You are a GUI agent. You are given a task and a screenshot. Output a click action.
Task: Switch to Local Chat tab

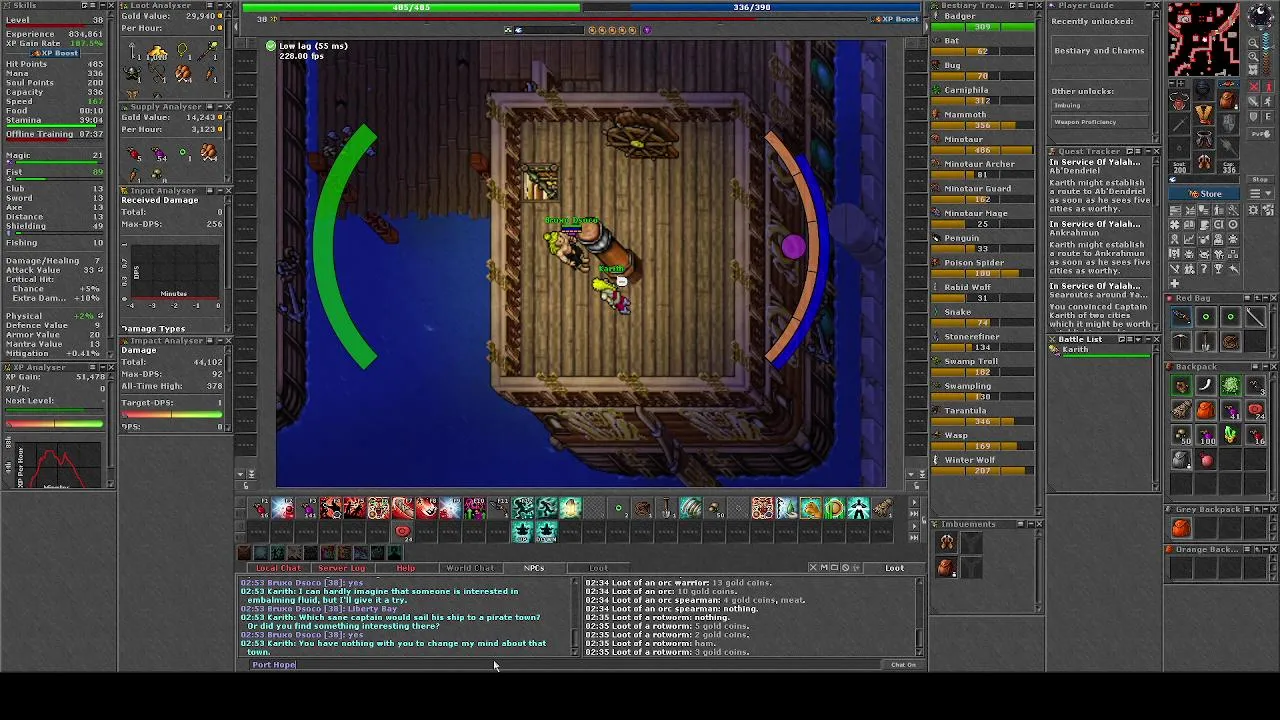click(278, 568)
